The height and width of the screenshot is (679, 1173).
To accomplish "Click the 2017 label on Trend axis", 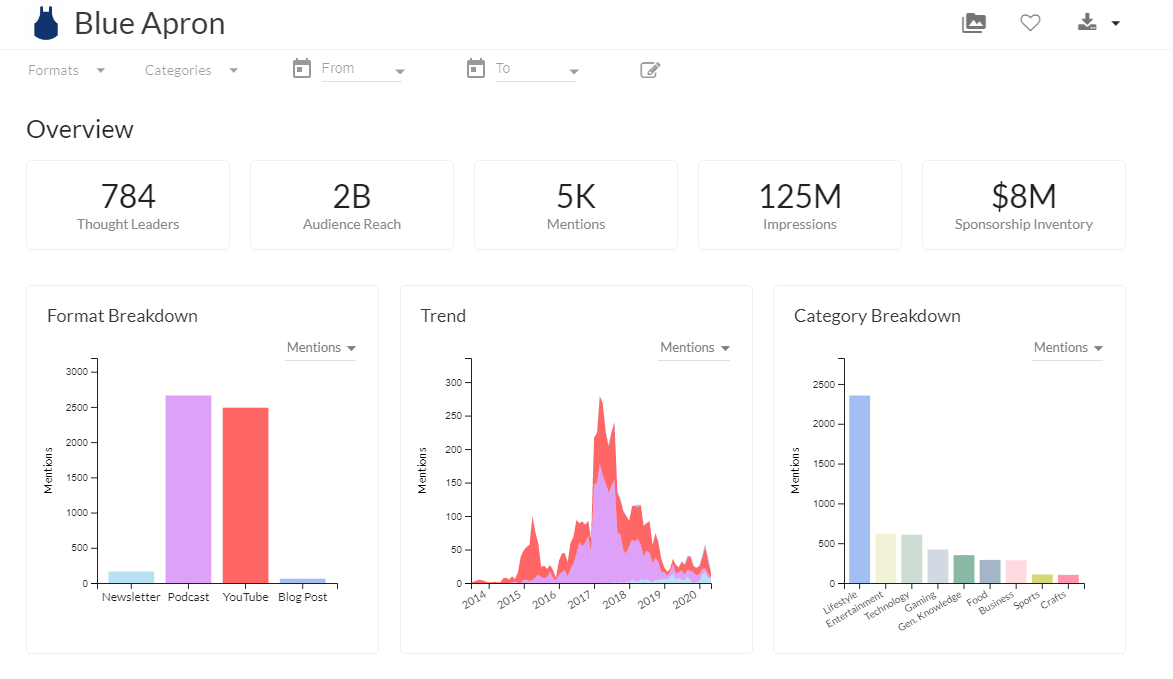I will tap(579, 600).
